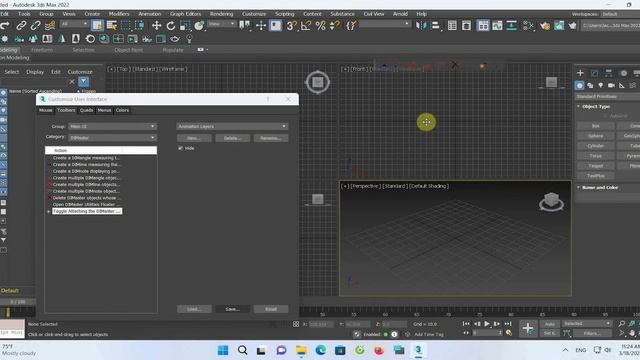Open the Hierarchy command panel tab
This screenshot has height=360, width=640.
pos(609,73)
